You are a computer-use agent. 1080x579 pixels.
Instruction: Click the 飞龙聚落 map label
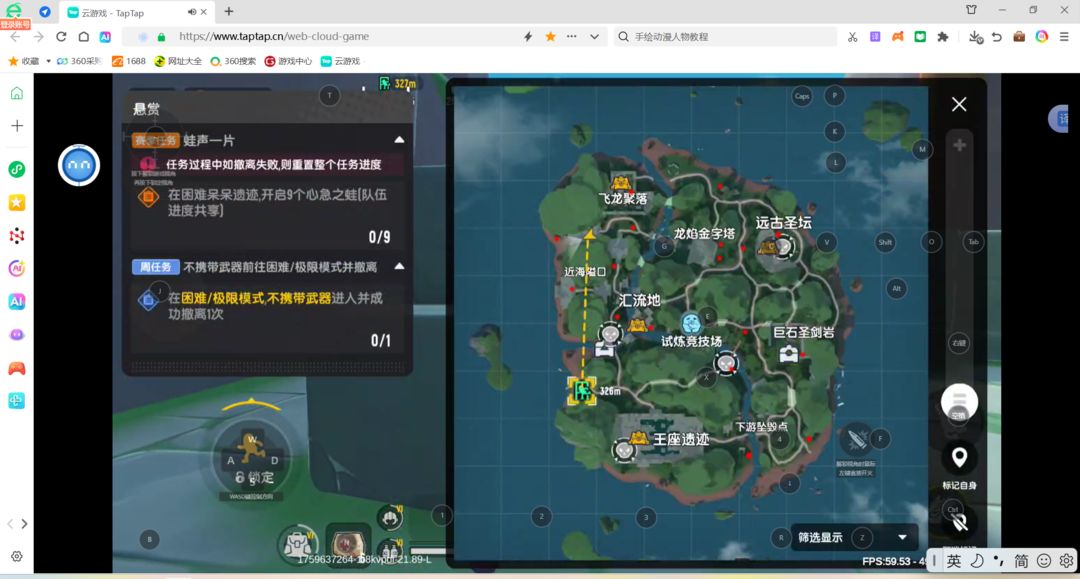click(x=623, y=199)
